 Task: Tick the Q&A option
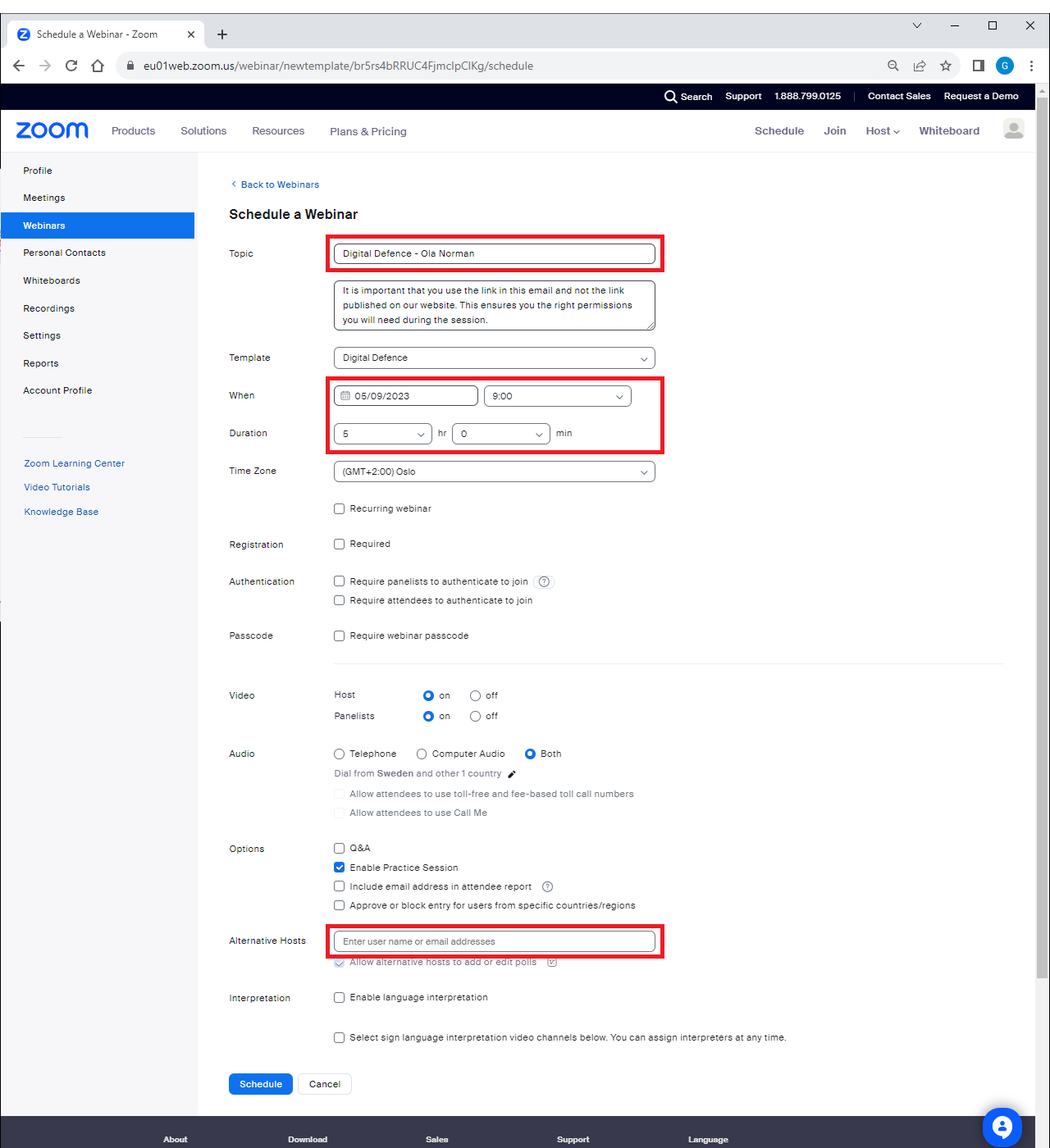coord(339,849)
